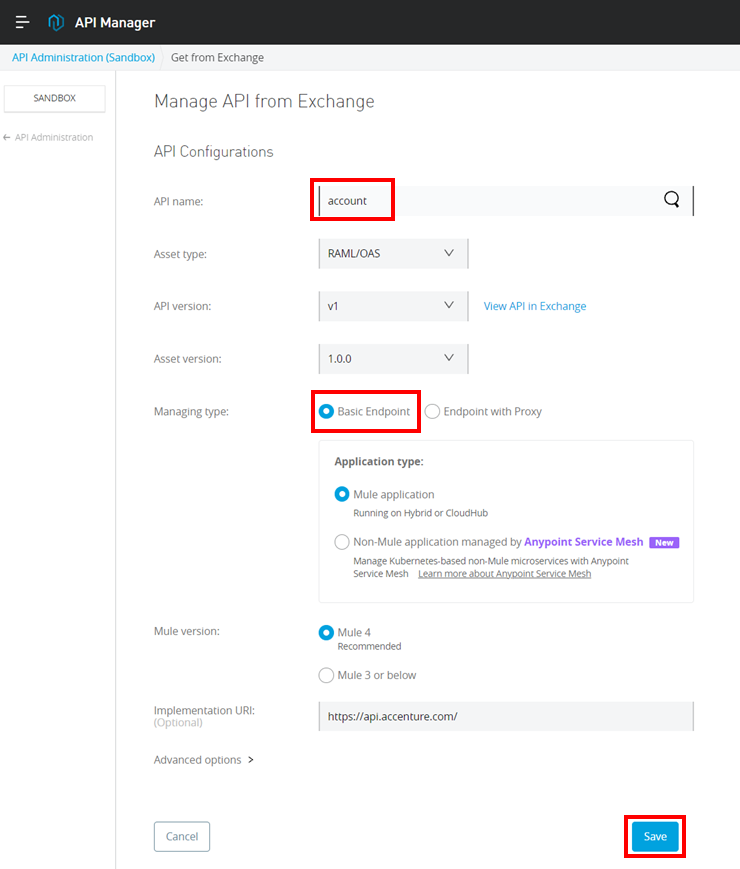
Task: Click the Save button
Action: (655, 836)
